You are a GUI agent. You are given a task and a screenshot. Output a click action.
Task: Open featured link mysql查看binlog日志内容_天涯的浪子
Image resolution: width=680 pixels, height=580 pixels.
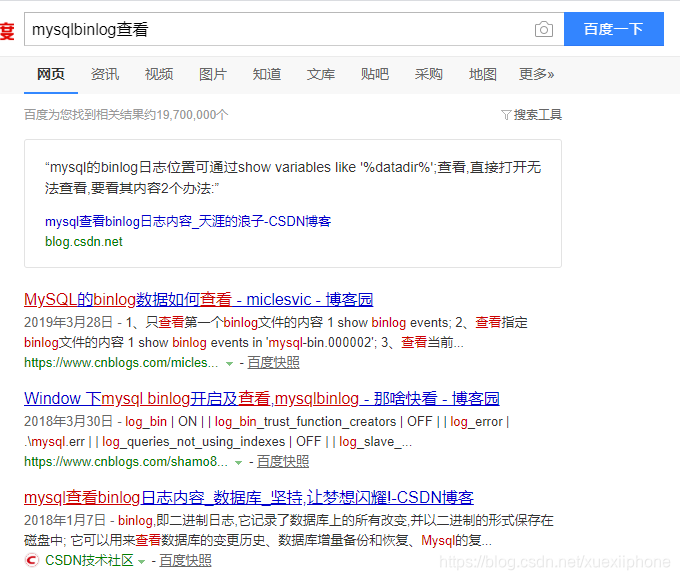[188, 221]
